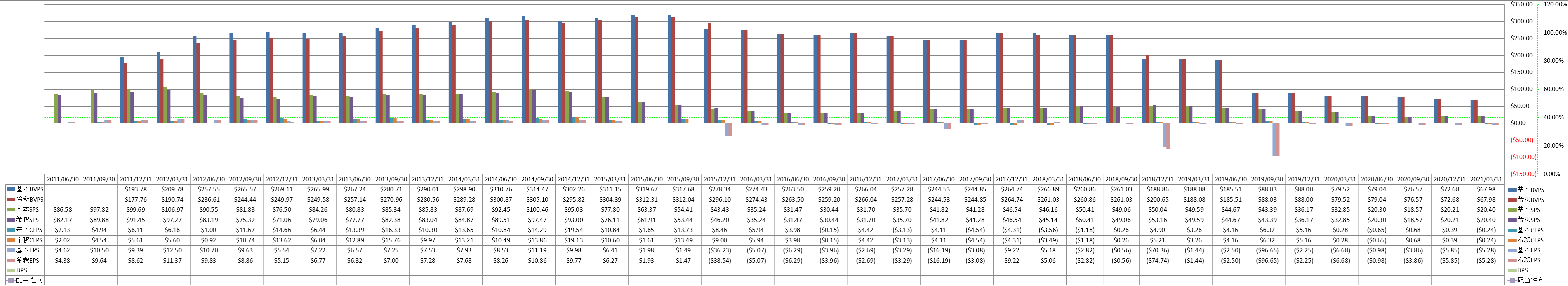The width and height of the screenshot is (1568, 286).
Task: Select the 2015/06/30 date column header
Action: [647, 180]
